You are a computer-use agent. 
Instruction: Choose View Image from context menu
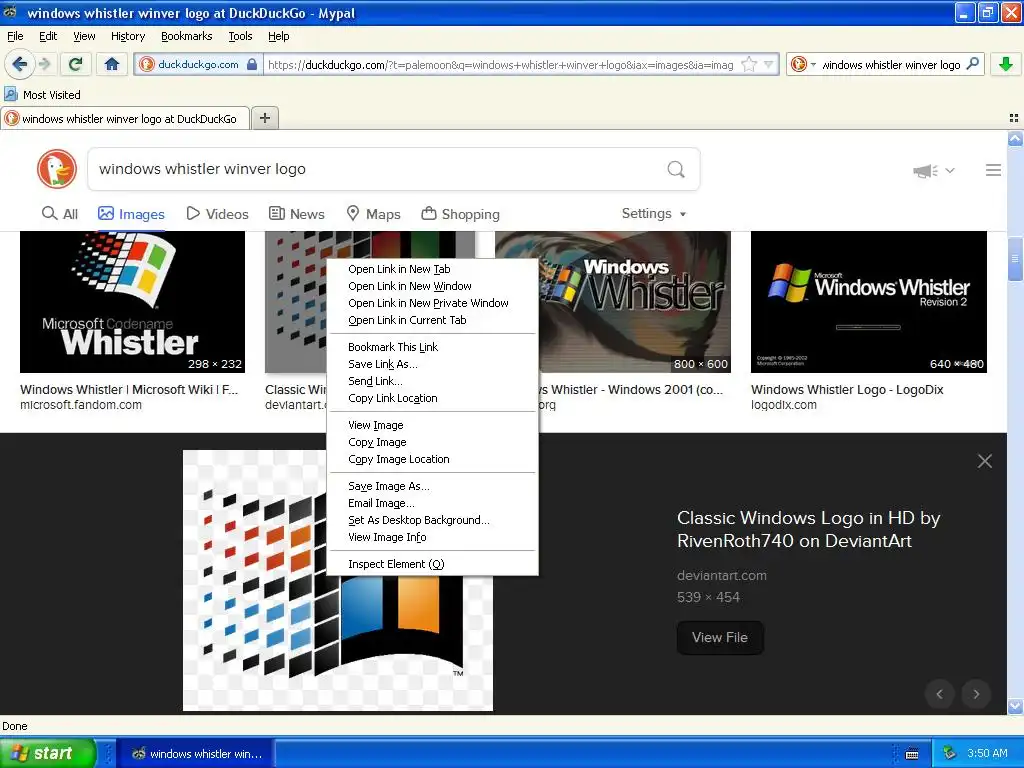tap(432, 425)
